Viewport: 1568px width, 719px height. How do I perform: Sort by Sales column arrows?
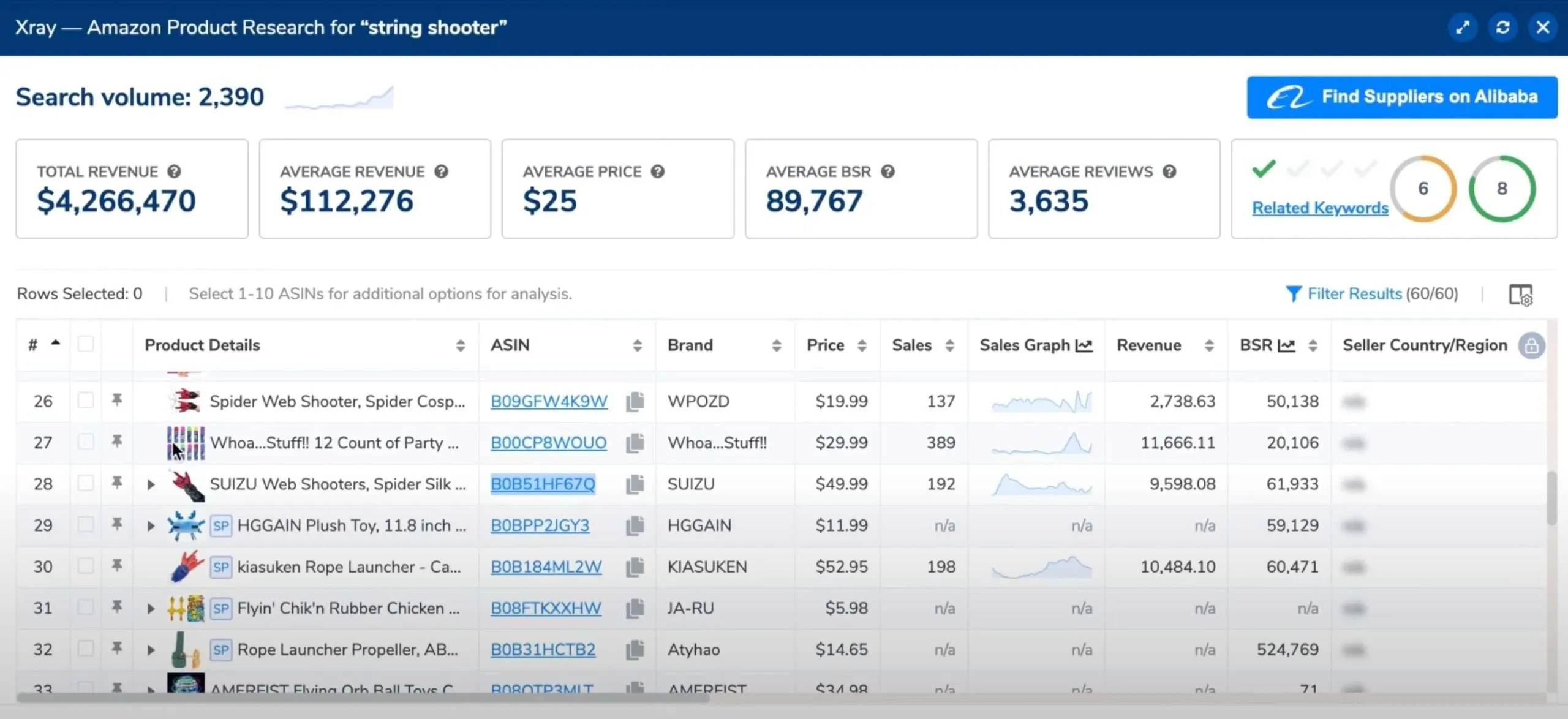click(x=950, y=346)
